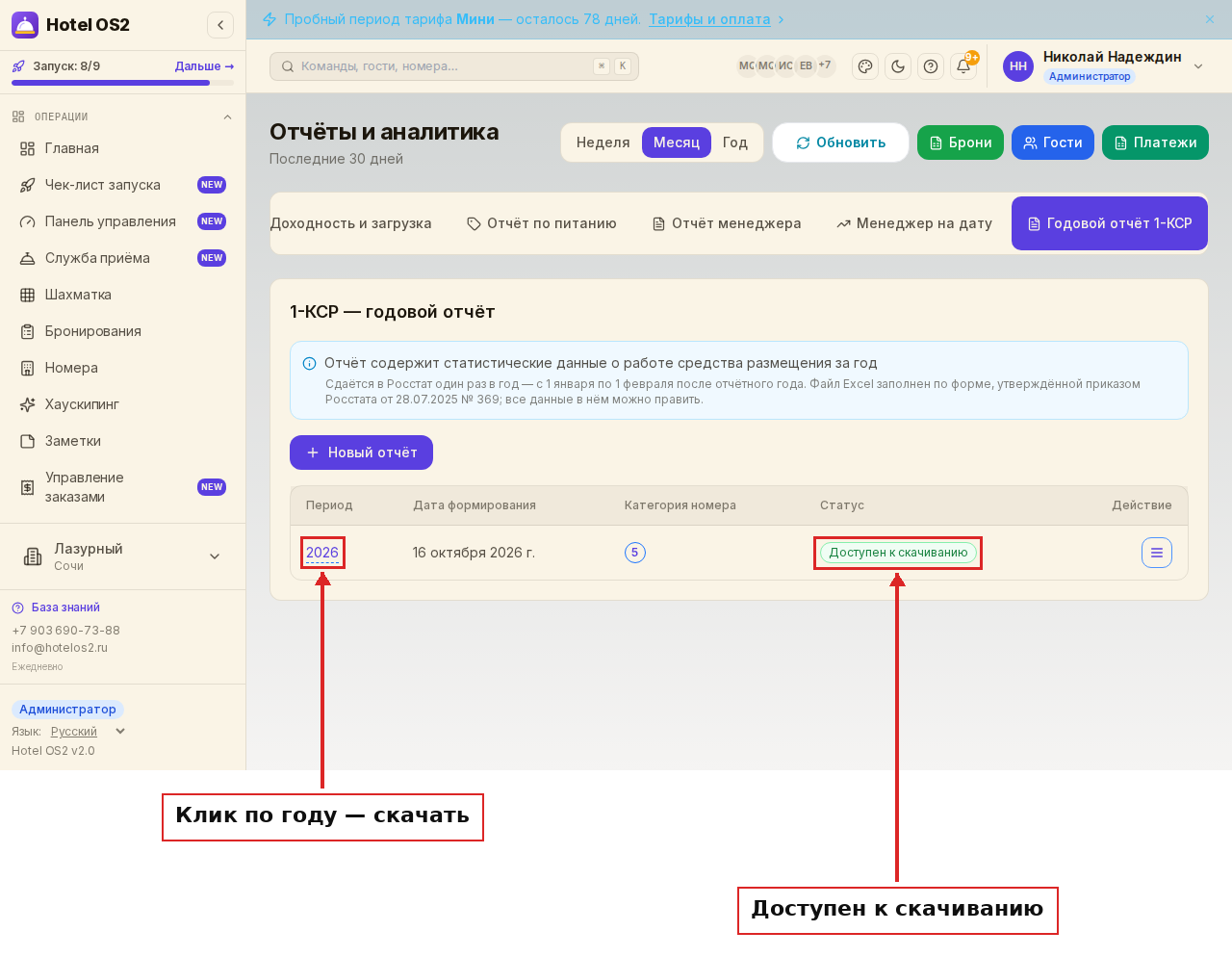Click the room category badge 5
1232x957 pixels.
[635, 553]
